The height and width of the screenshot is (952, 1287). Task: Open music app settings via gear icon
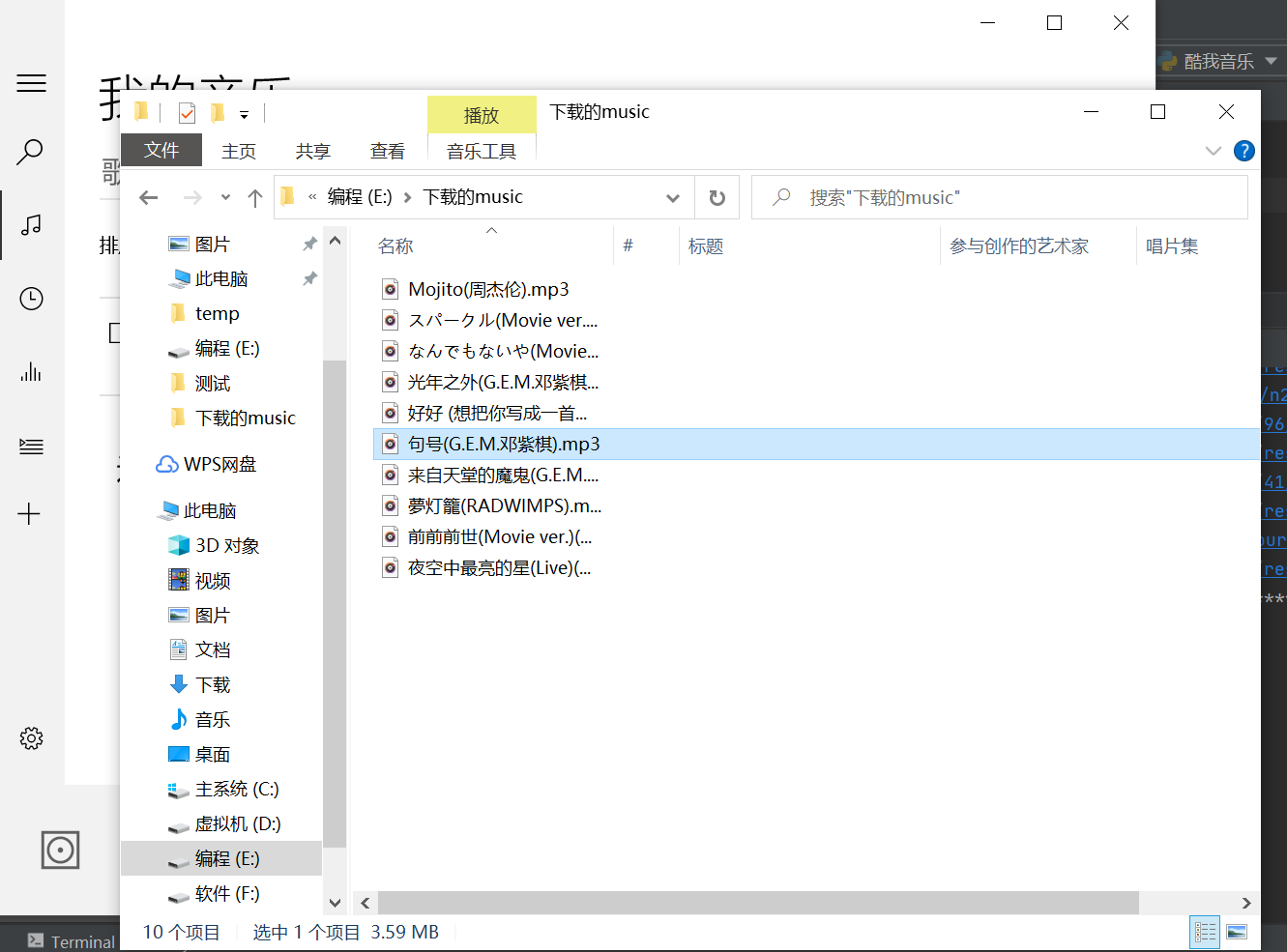[31, 737]
